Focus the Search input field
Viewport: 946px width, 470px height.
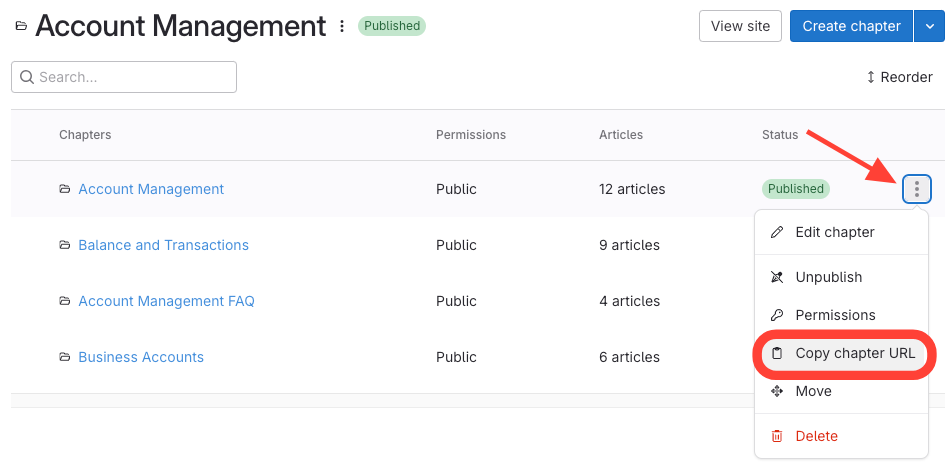tap(130, 77)
